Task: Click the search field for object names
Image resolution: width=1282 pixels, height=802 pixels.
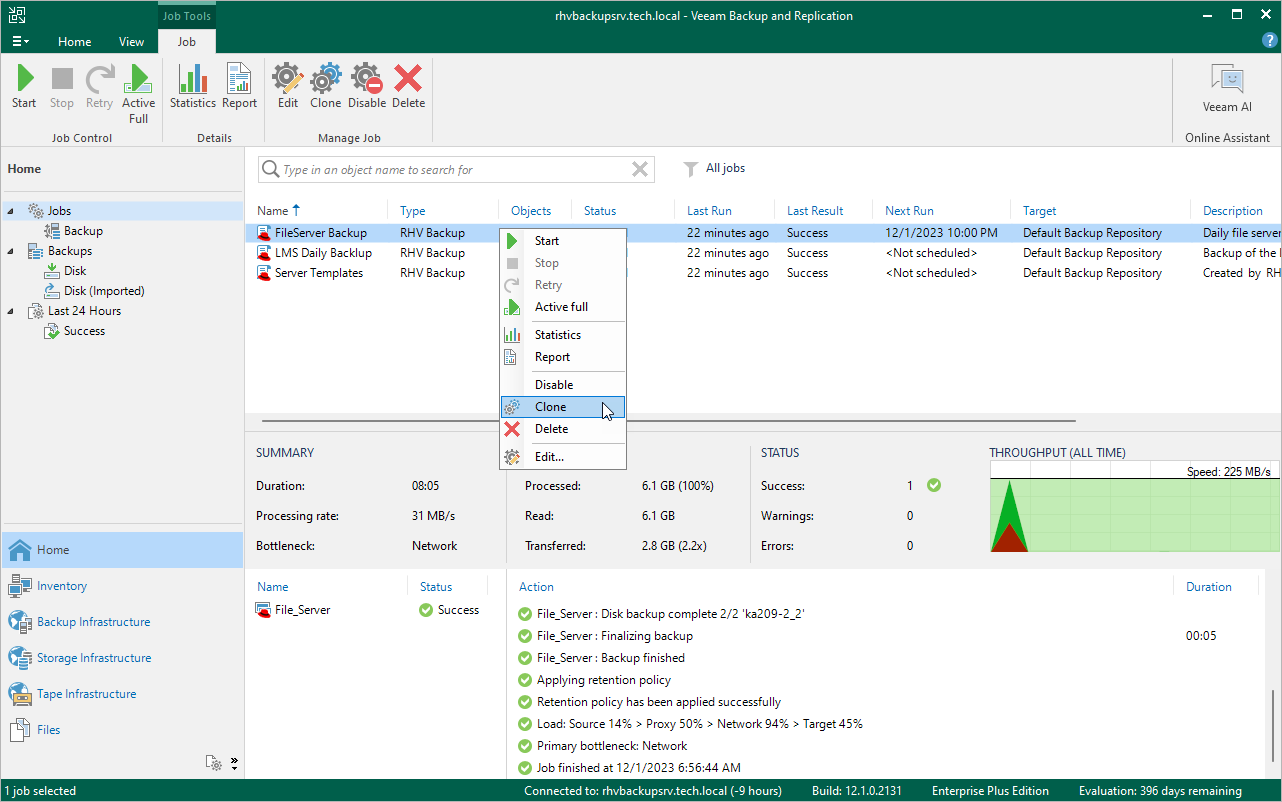Action: coord(455,170)
